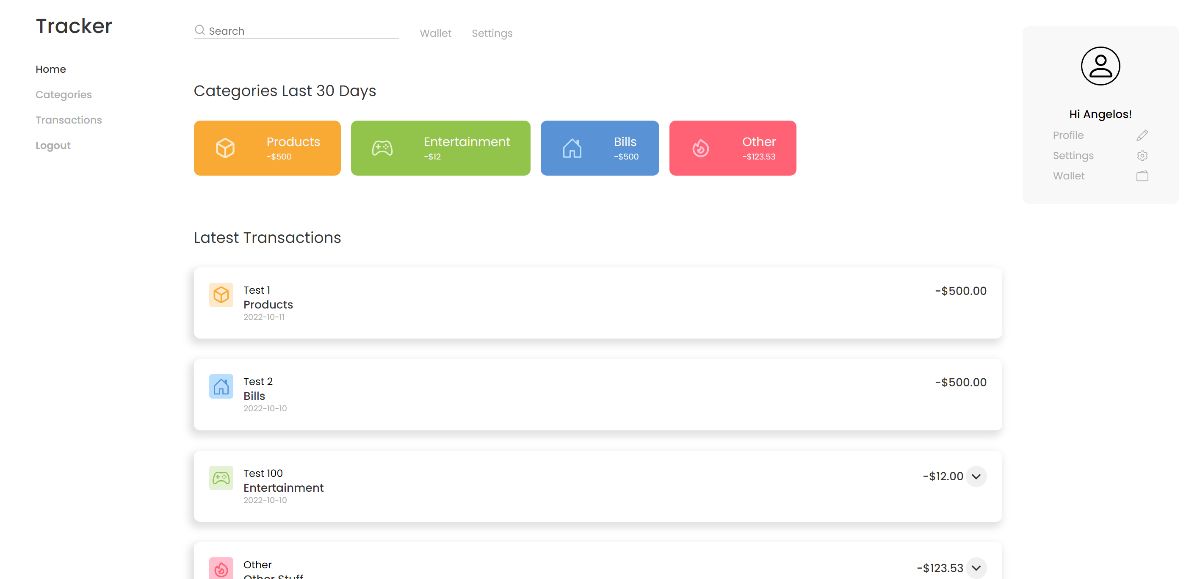Click the magnifier icon in search bar
This screenshot has width=1200, height=579.
click(x=200, y=31)
